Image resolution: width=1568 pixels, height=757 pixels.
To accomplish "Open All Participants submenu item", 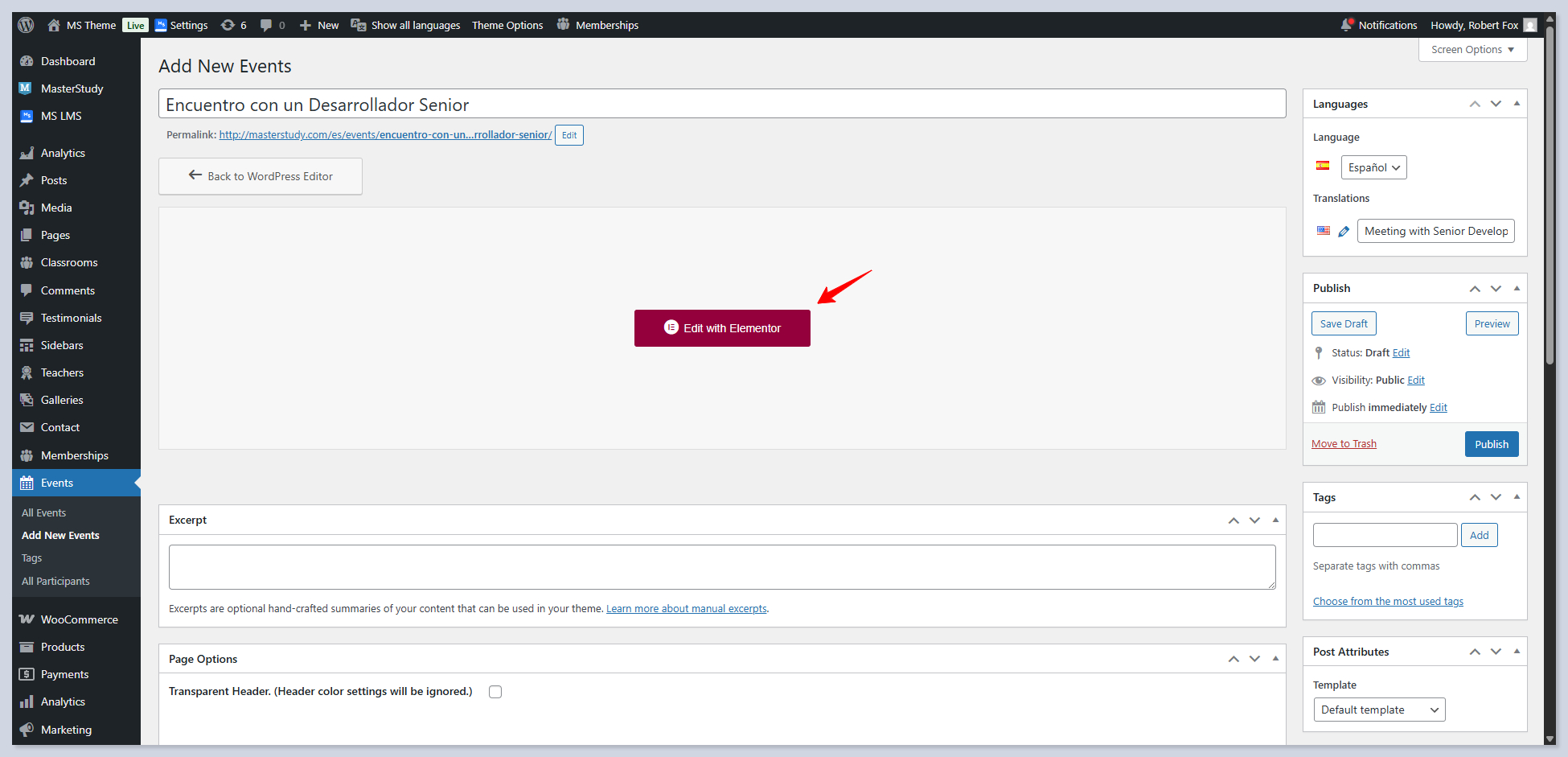I will pyautogui.click(x=55, y=581).
